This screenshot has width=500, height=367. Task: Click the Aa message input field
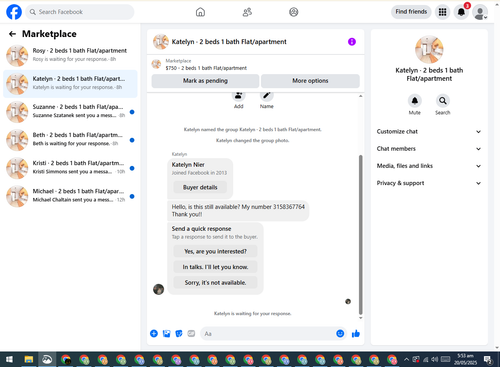[x=268, y=334]
